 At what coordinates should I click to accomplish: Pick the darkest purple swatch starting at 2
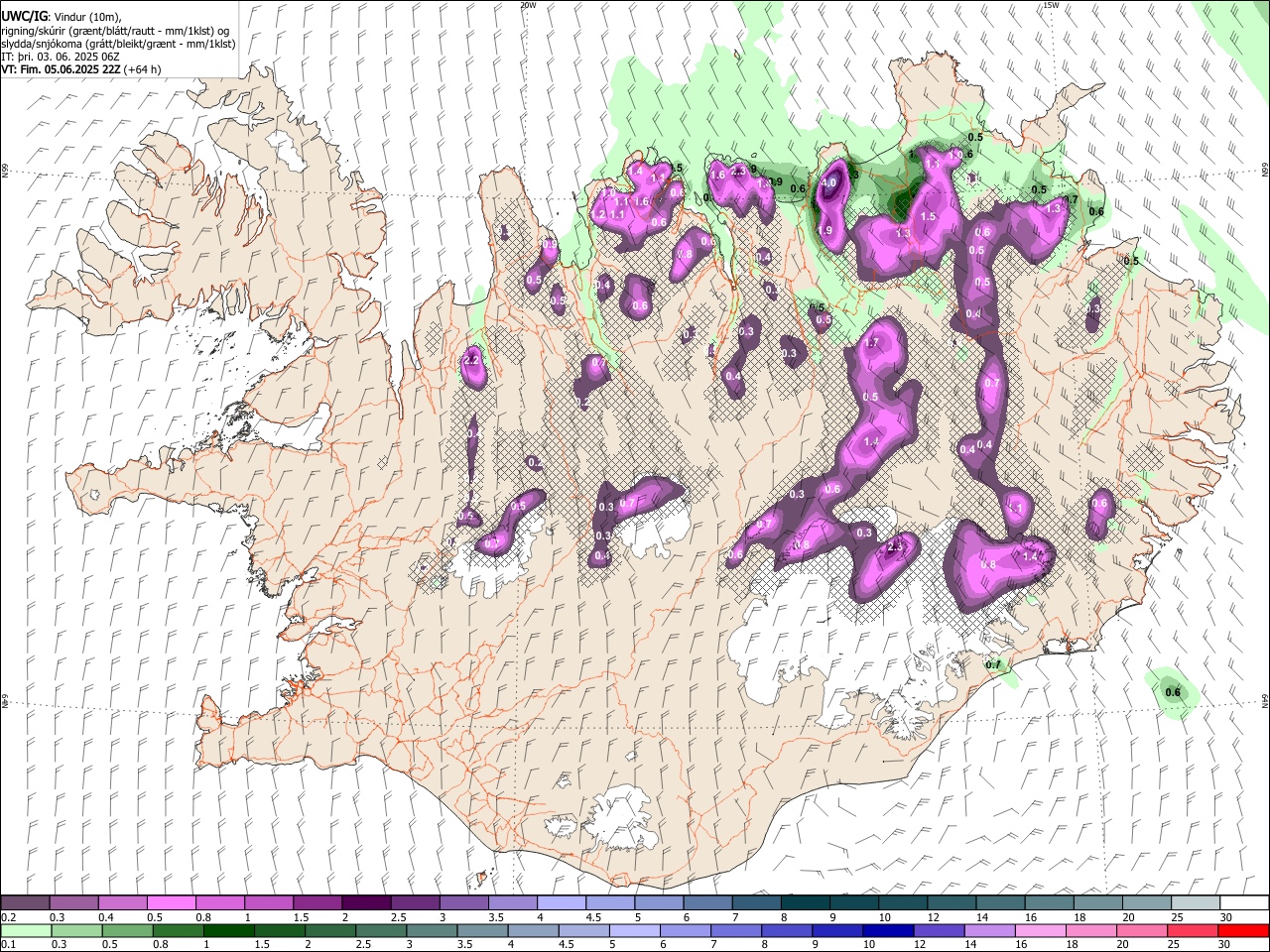tap(367, 903)
